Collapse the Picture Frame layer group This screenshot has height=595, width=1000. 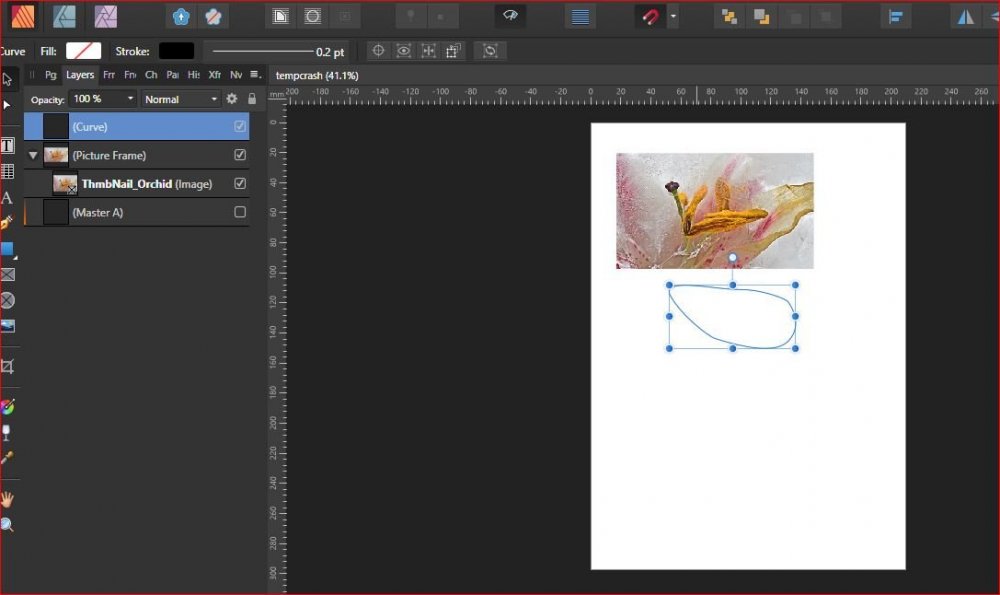click(33, 155)
